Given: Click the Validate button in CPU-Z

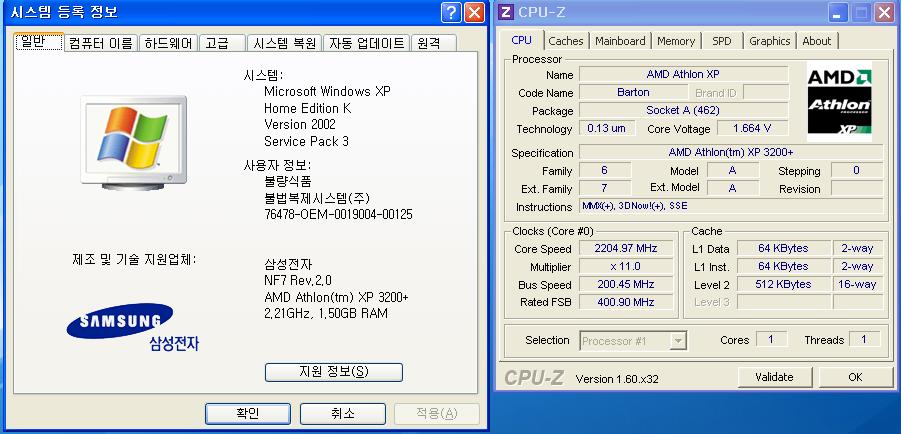Looking at the screenshot, I should [774, 377].
